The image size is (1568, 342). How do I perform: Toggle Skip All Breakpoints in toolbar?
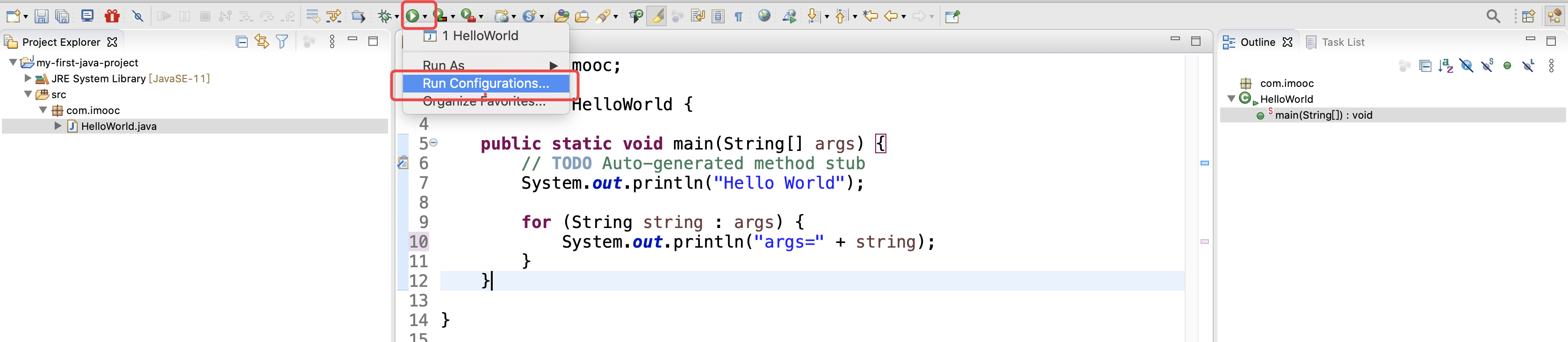pyautogui.click(x=138, y=16)
